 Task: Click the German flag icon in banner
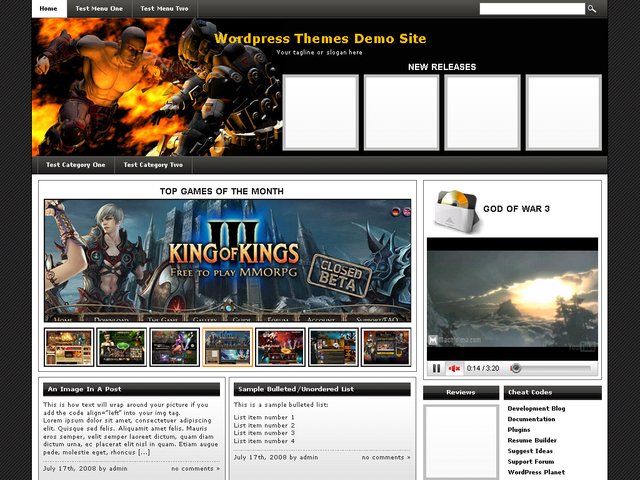[396, 212]
